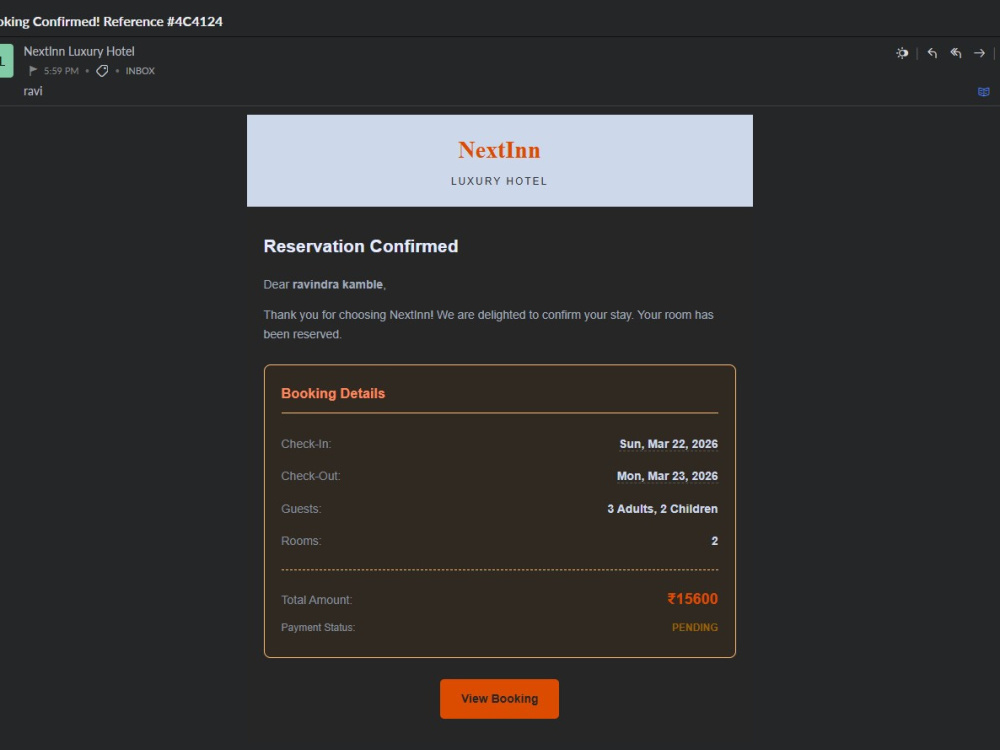Click the 5:59 PM timestamp
This screenshot has height=750, width=1000.
61,71
